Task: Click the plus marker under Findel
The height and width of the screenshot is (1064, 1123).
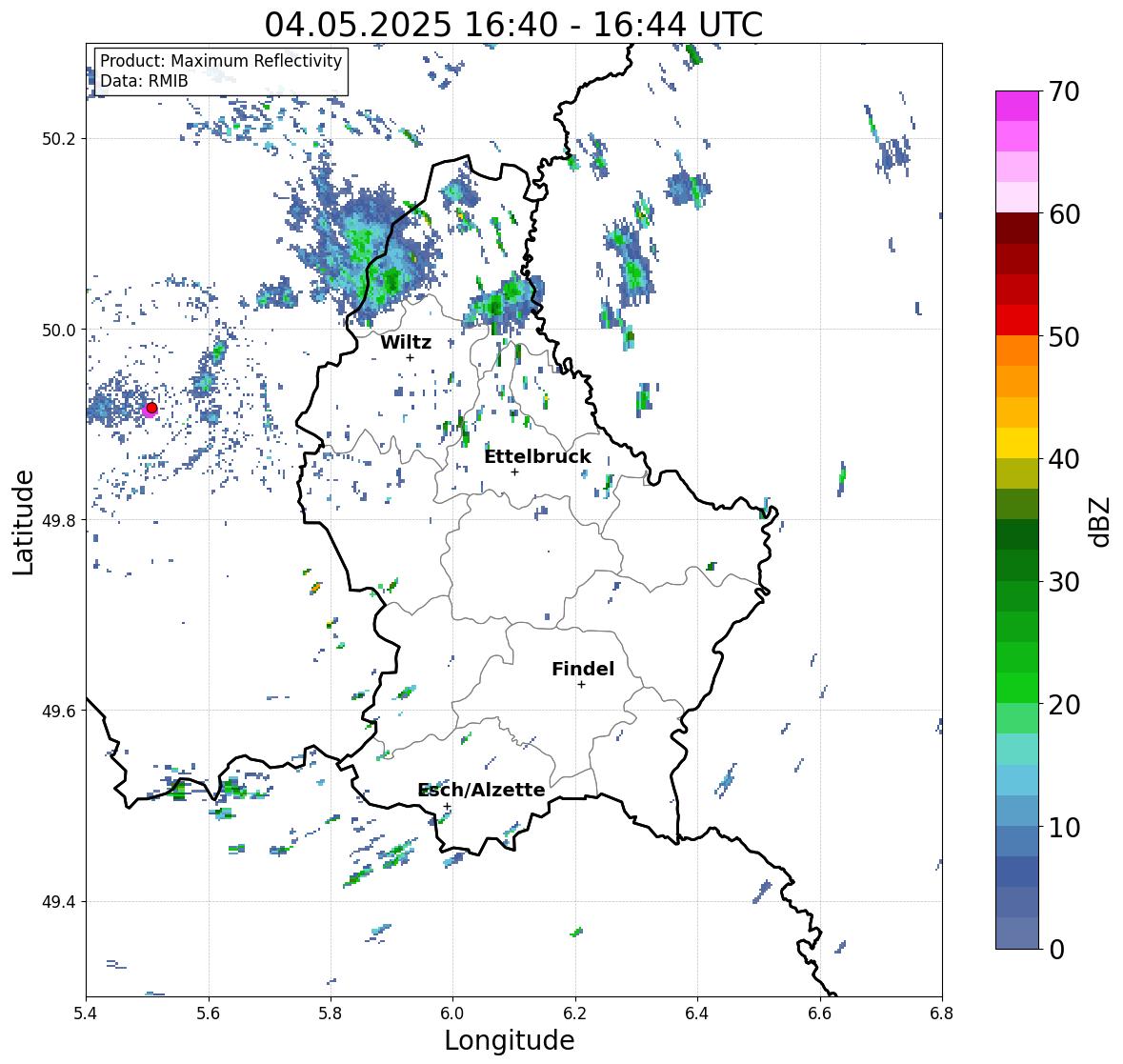Action: (x=581, y=685)
